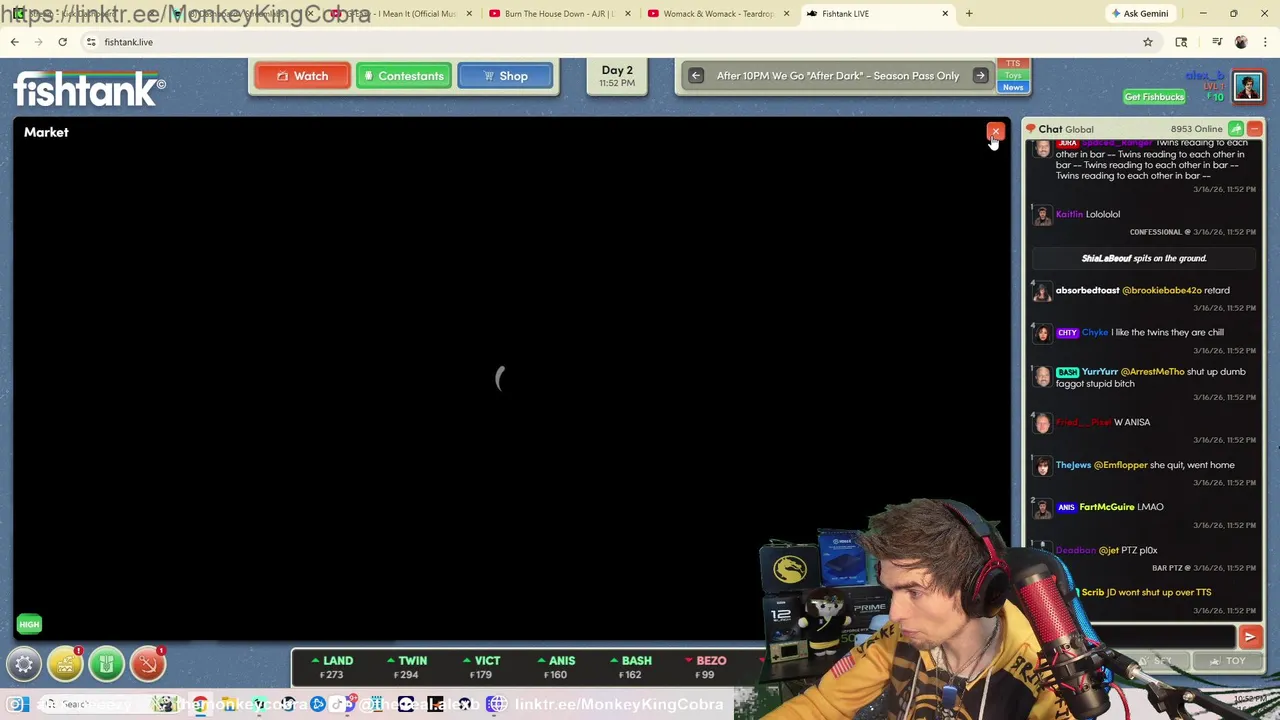The height and width of the screenshot is (720, 1280).
Task: Click the red anchor button
Action: (x=147, y=664)
